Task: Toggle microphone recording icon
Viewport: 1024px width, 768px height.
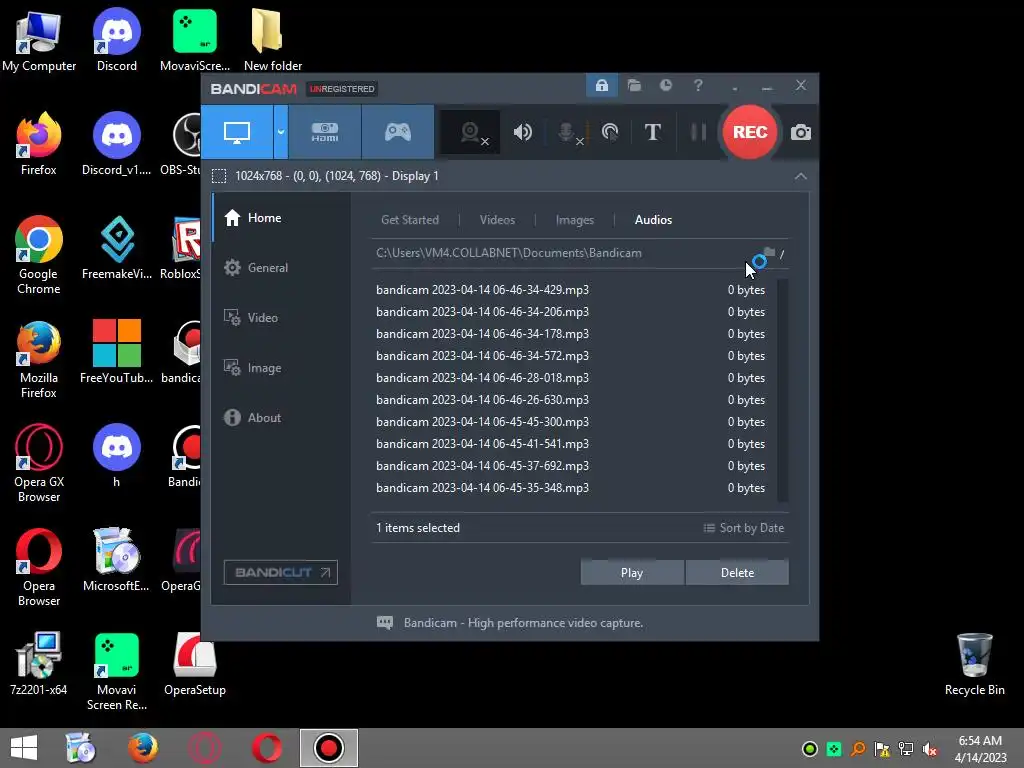Action: (568, 133)
